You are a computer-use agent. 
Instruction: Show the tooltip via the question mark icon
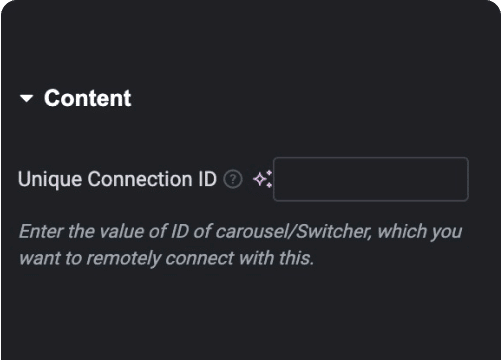pos(233,179)
